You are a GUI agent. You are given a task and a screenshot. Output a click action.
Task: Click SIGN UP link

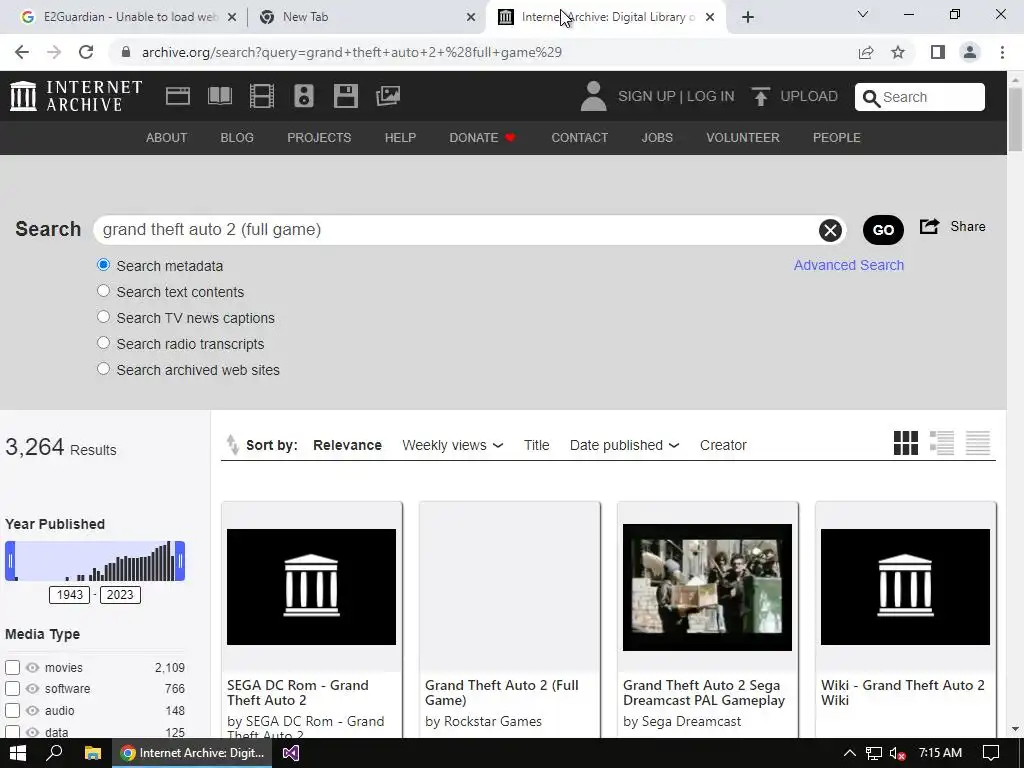coord(647,97)
